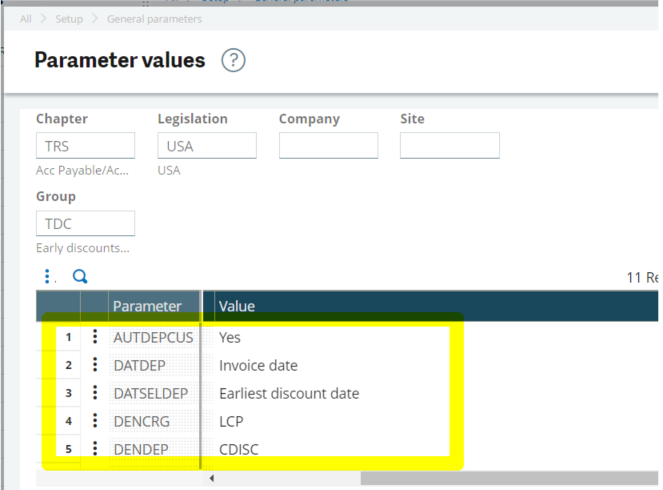Image resolution: width=663 pixels, height=490 pixels.
Task: Focus the empty Site input field
Action: coord(449,146)
